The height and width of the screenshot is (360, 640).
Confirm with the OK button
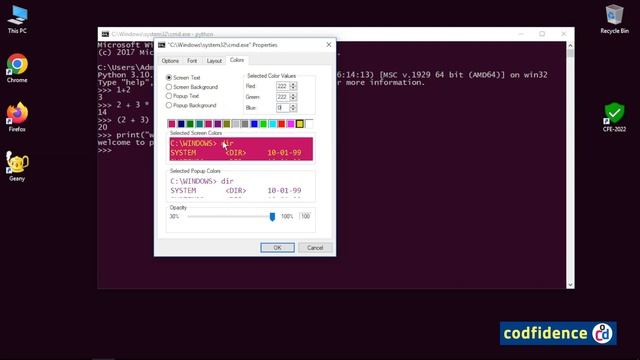[x=277, y=248]
